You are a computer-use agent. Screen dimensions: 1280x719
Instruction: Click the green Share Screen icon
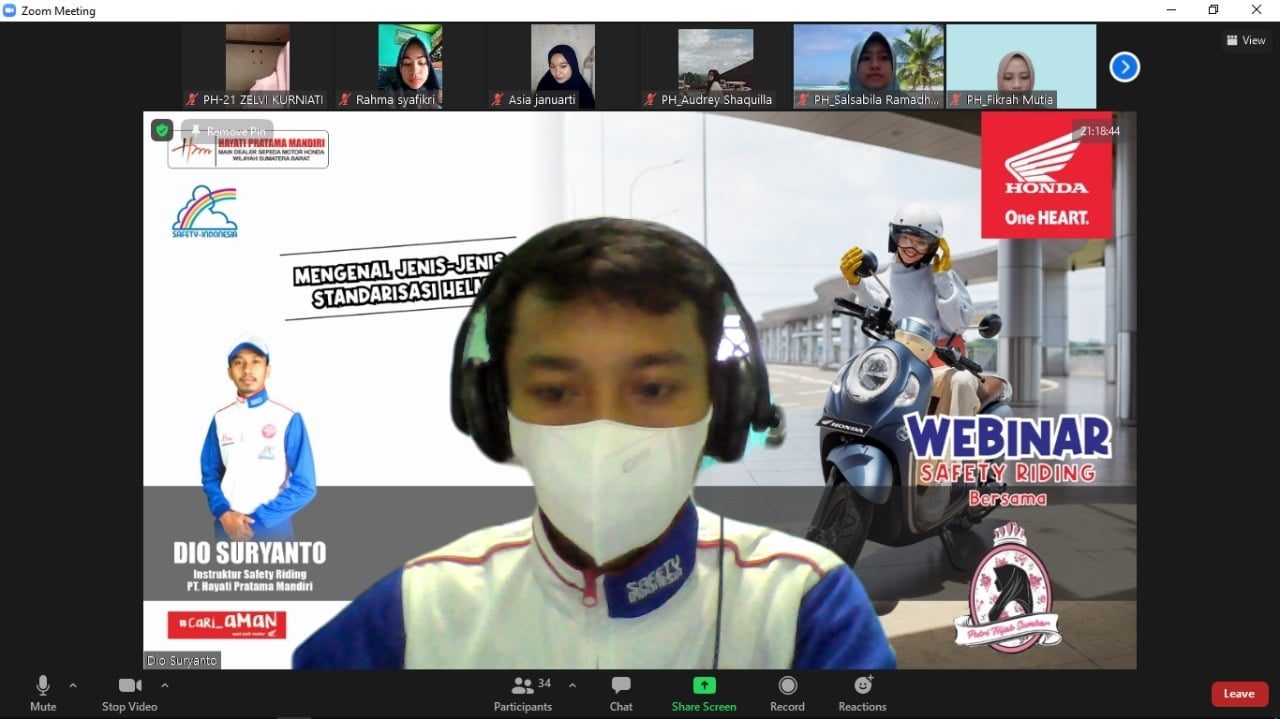click(x=704, y=686)
